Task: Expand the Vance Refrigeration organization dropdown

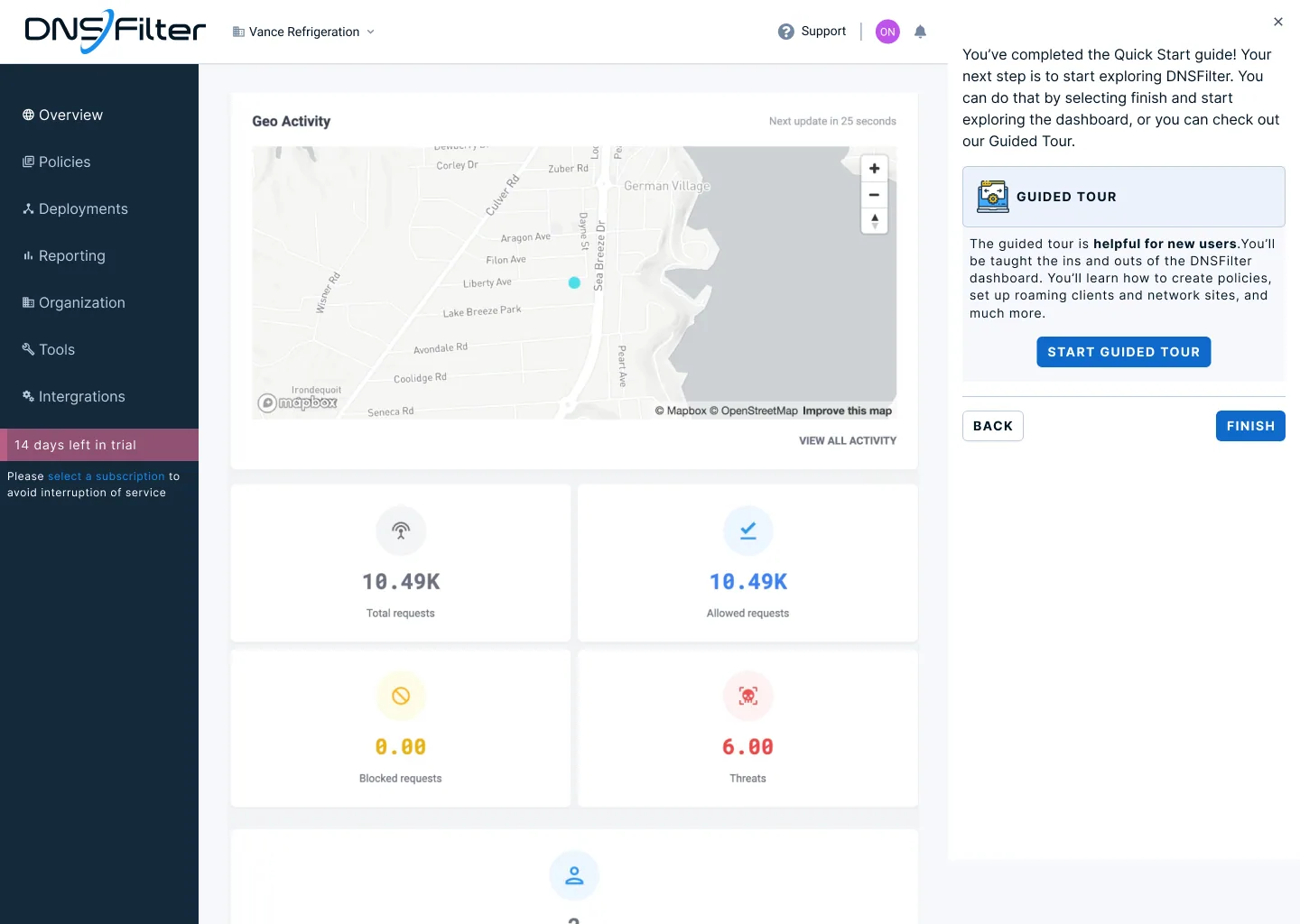Action: click(x=303, y=32)
